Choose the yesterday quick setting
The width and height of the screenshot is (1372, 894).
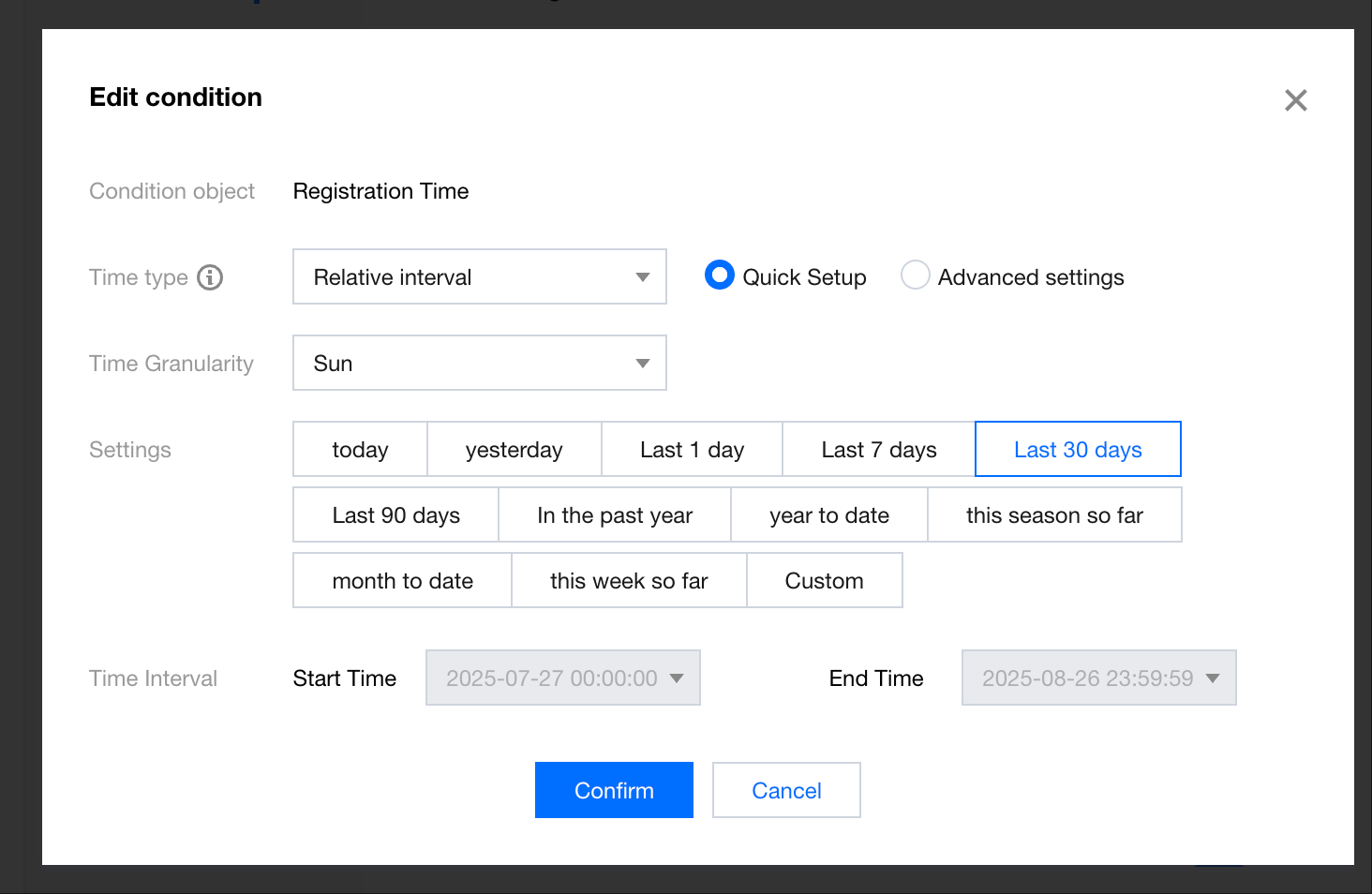click(x=514, y=450)
